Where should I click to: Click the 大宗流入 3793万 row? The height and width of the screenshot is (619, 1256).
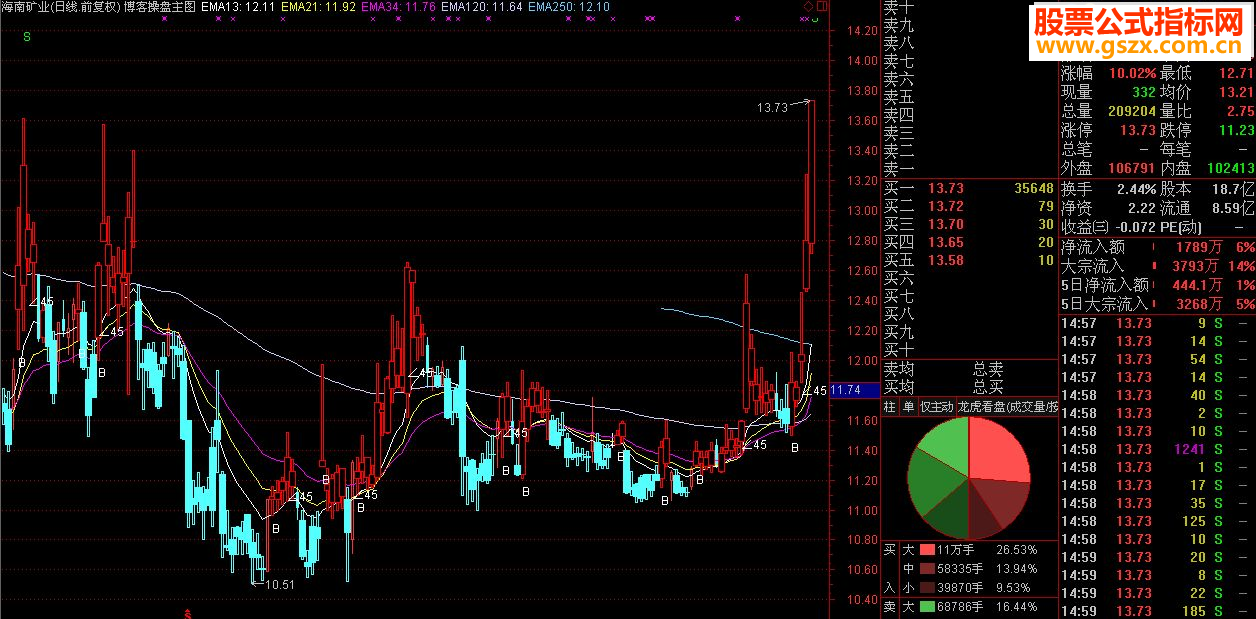(x=1157, y=266)
